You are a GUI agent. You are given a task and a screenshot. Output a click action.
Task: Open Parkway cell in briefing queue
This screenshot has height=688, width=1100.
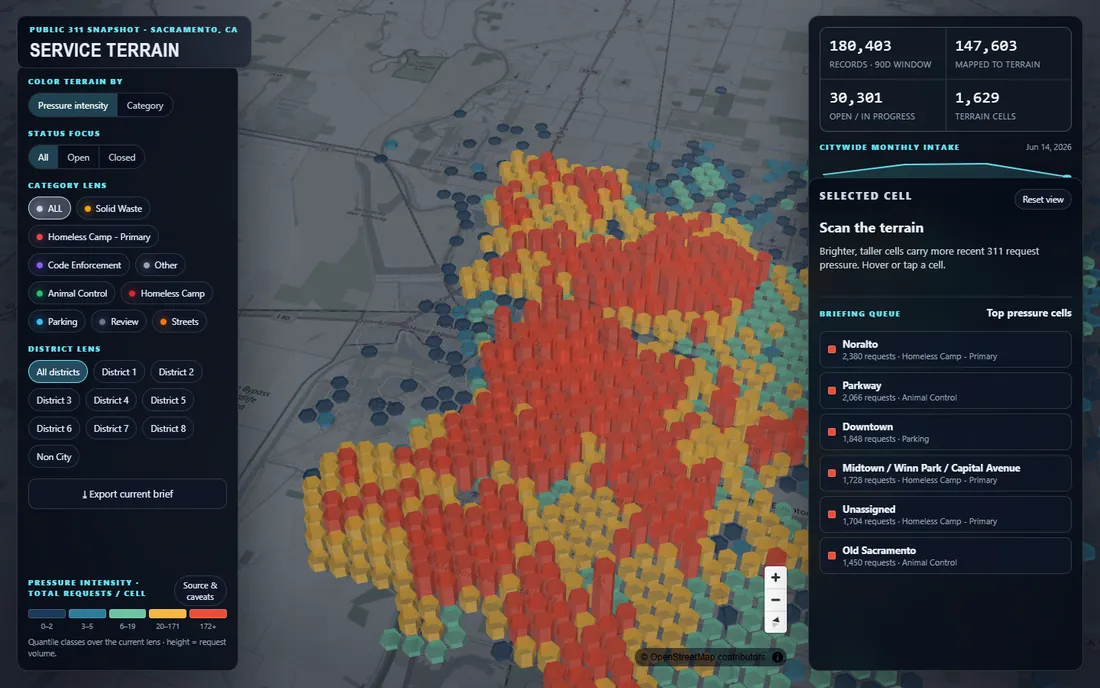point(945,391)
